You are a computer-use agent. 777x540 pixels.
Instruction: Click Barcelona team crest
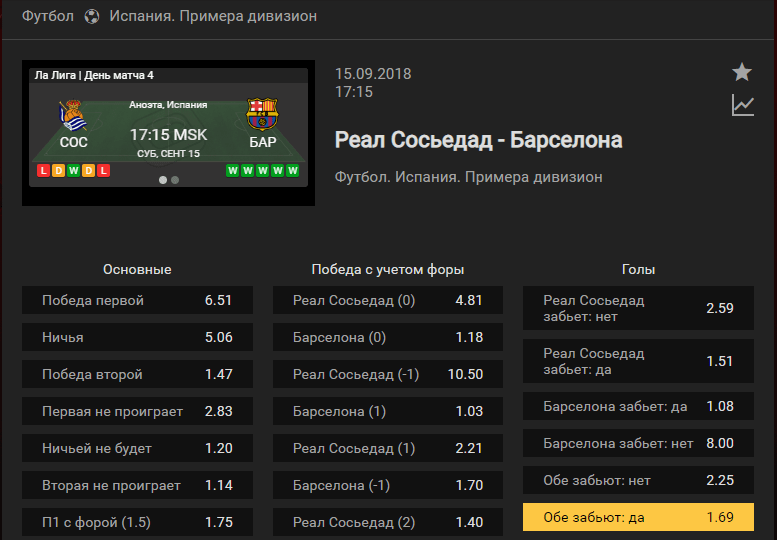(262, 114)
